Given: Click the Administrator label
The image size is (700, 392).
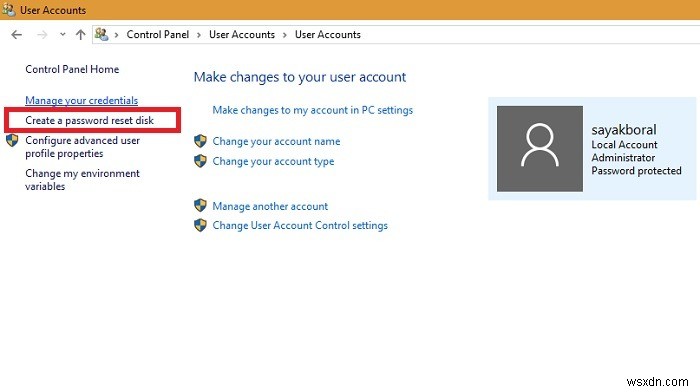Looking at the screenshot, I should [x=623, y=158].
